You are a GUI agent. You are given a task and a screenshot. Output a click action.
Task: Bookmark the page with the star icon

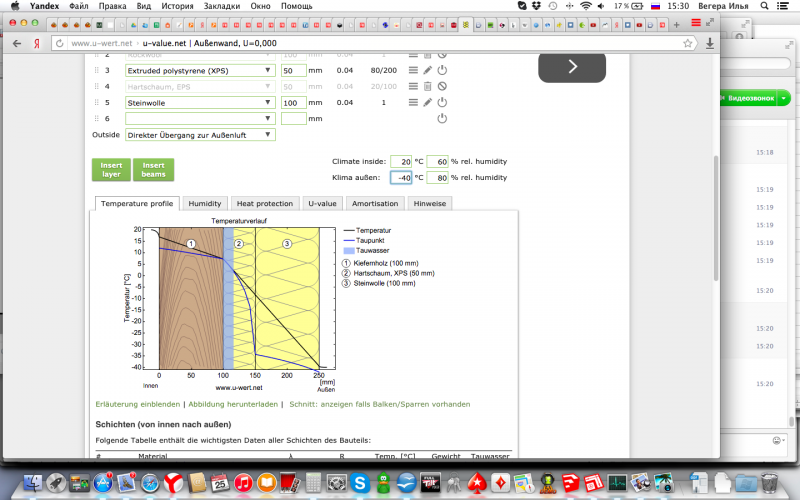point(688,43)
